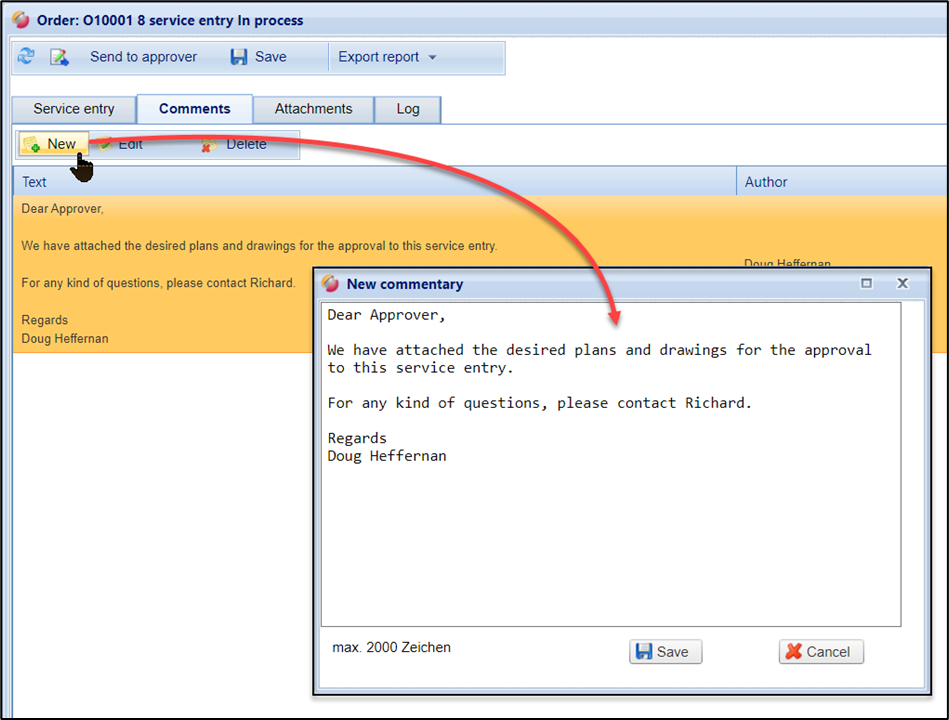Click inside the commentary text area
The image size is (949, 720).
610,540
